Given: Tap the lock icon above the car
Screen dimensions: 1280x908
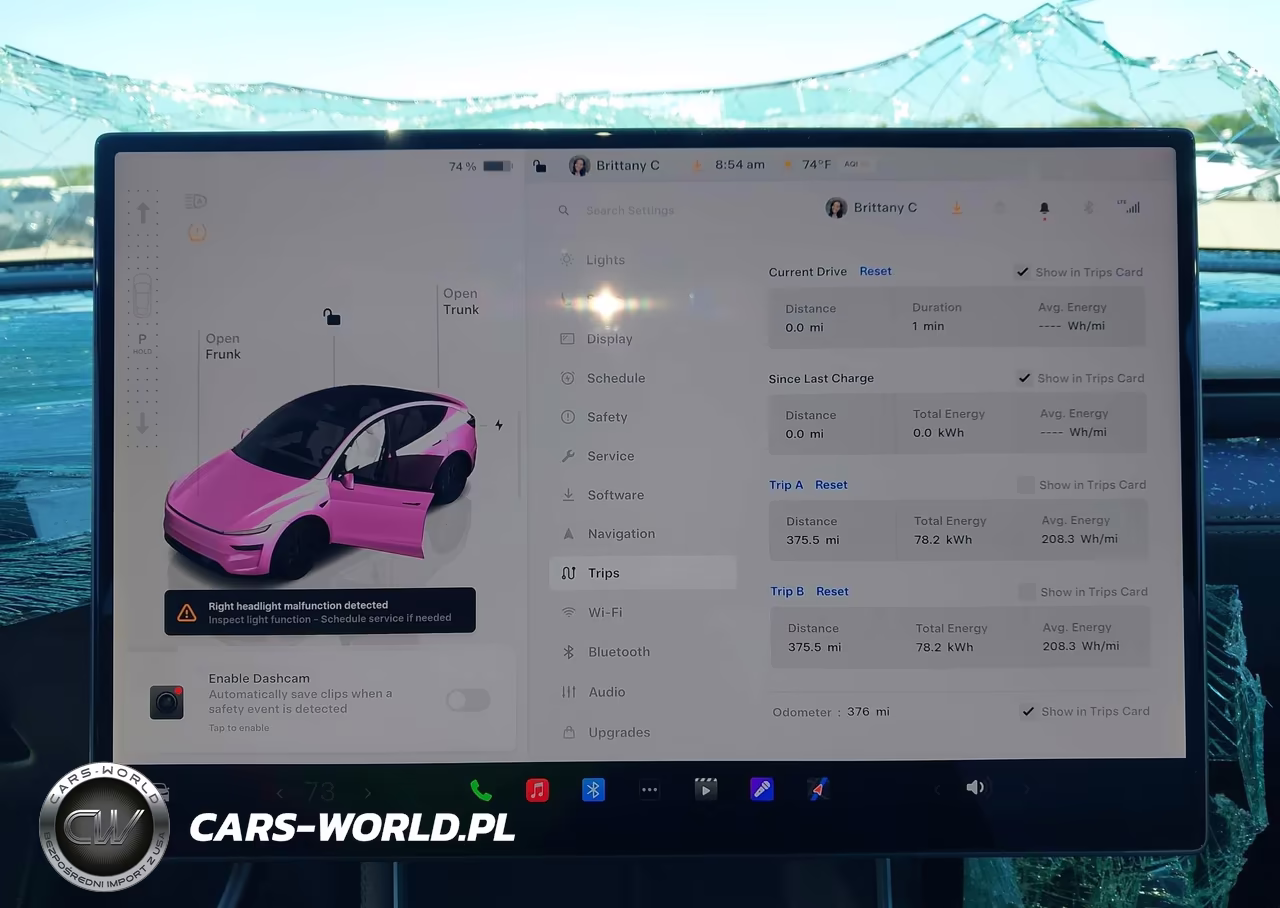Looking at the screenshot, I should tap(331, 317).
